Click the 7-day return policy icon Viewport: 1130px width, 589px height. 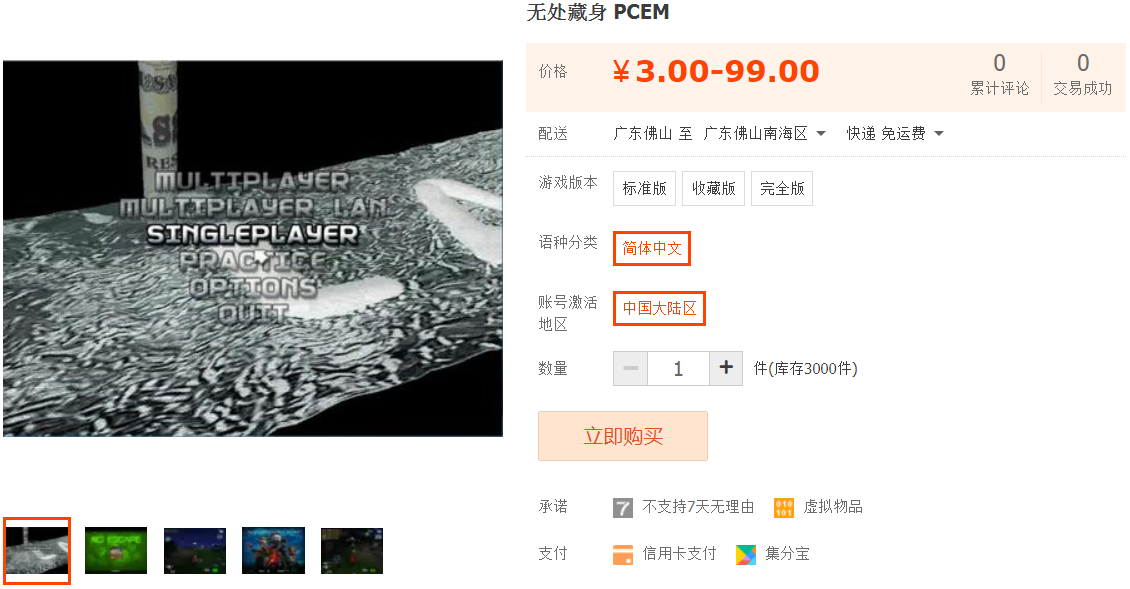click(x=623, y=508)
